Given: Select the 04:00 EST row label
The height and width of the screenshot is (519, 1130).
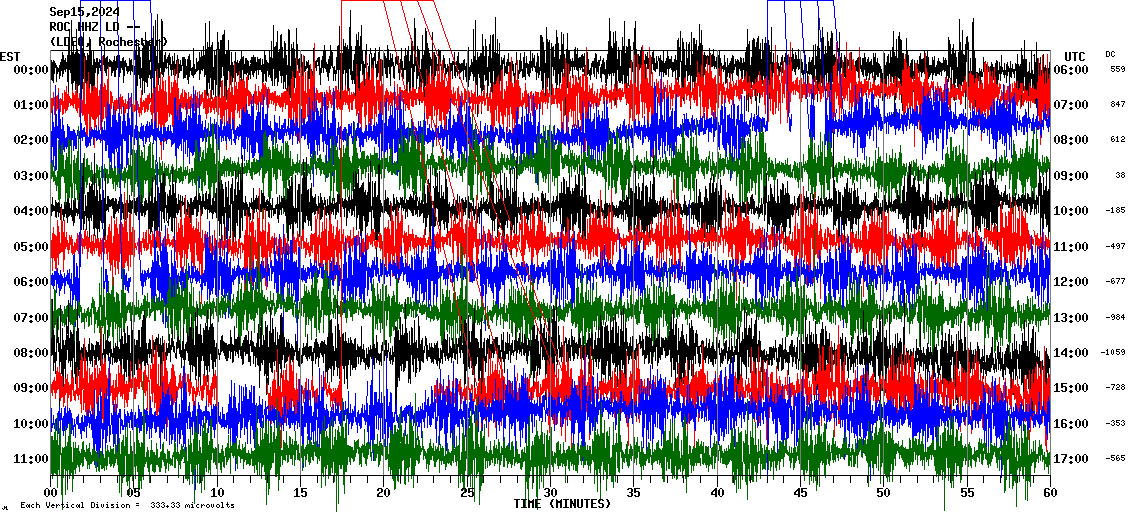Looking at the screenshot, I should point(32,211).
